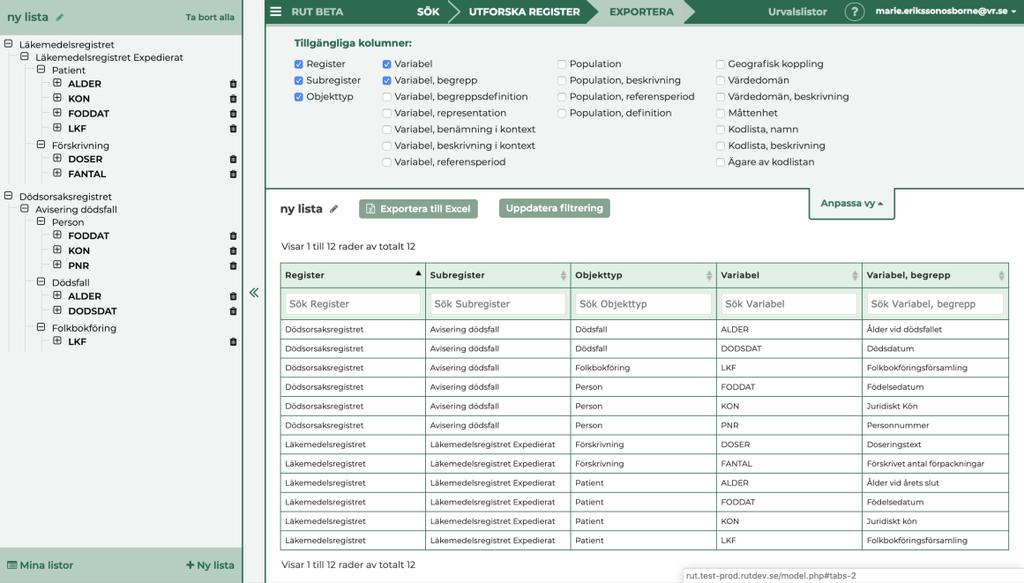Collapse Avisering dödsfall tree node
Viewport: 1024px width, 583px height.
click(25, 208)
